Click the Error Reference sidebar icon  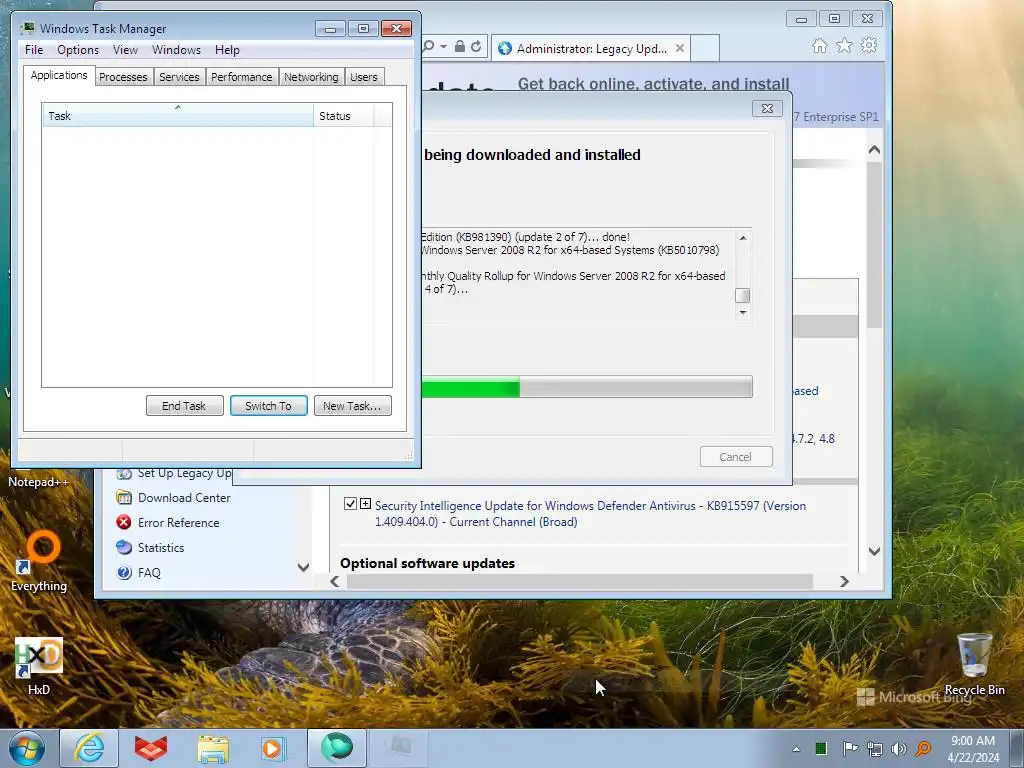123,522
